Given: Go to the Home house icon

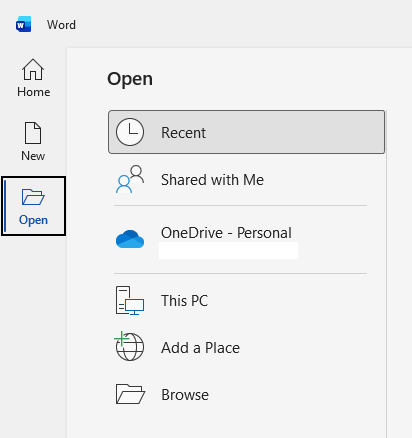Looking at the screenshot, I should pyautogui.click(x=33, y=69).
